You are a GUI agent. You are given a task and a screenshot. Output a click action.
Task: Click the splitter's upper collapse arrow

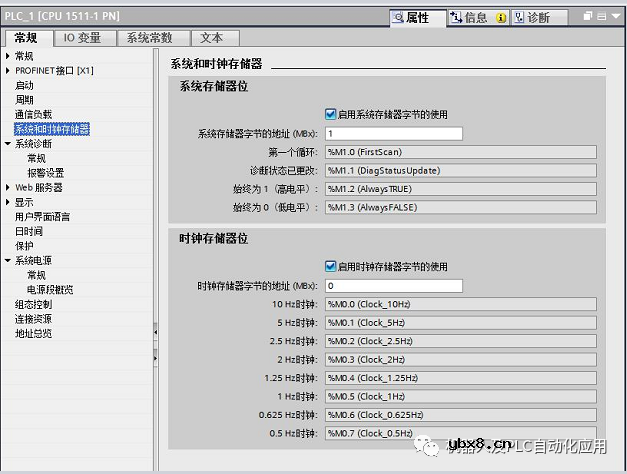[x=155, y=331]
